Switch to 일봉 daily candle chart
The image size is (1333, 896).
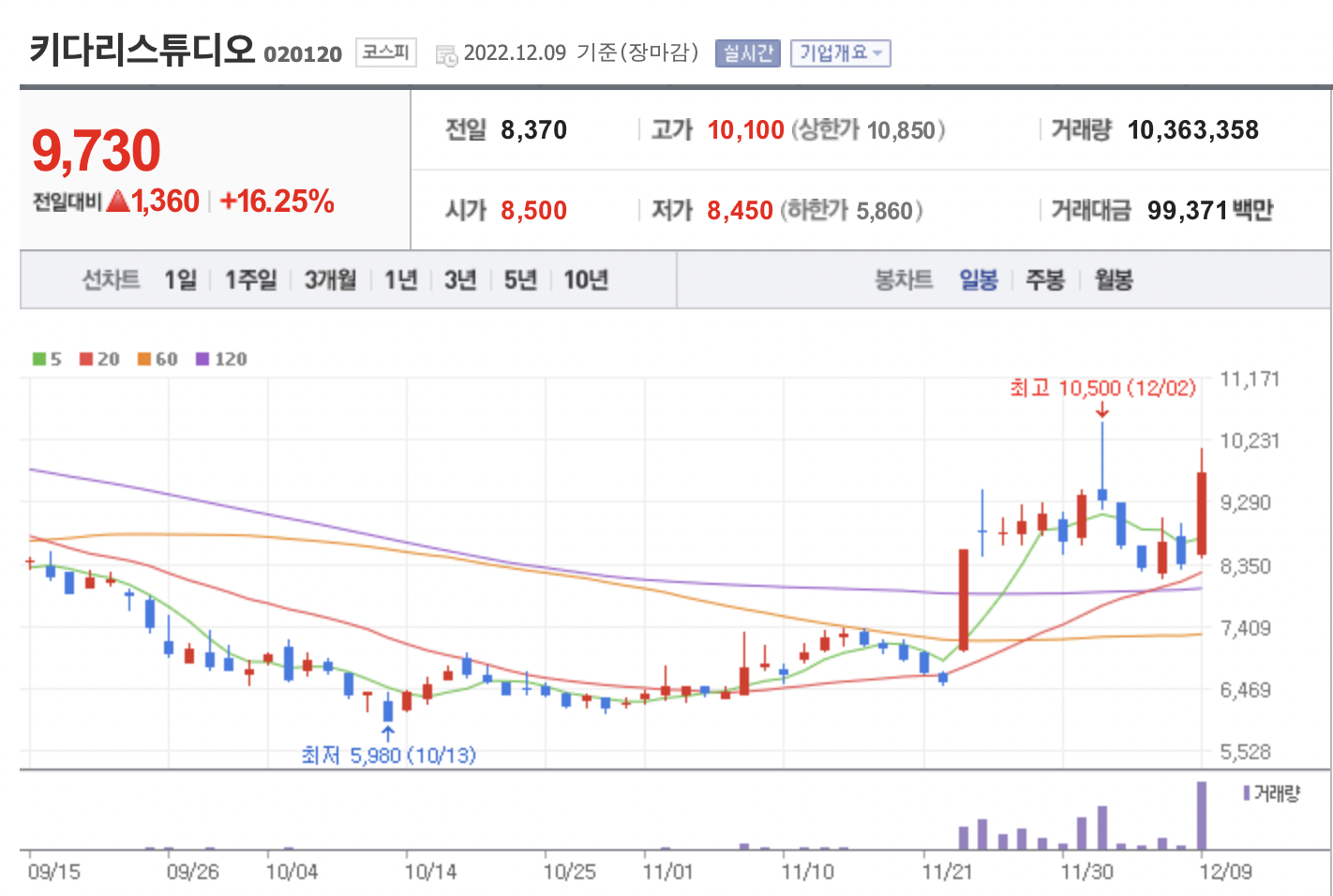pyautogui.click(x=979, y=279)
